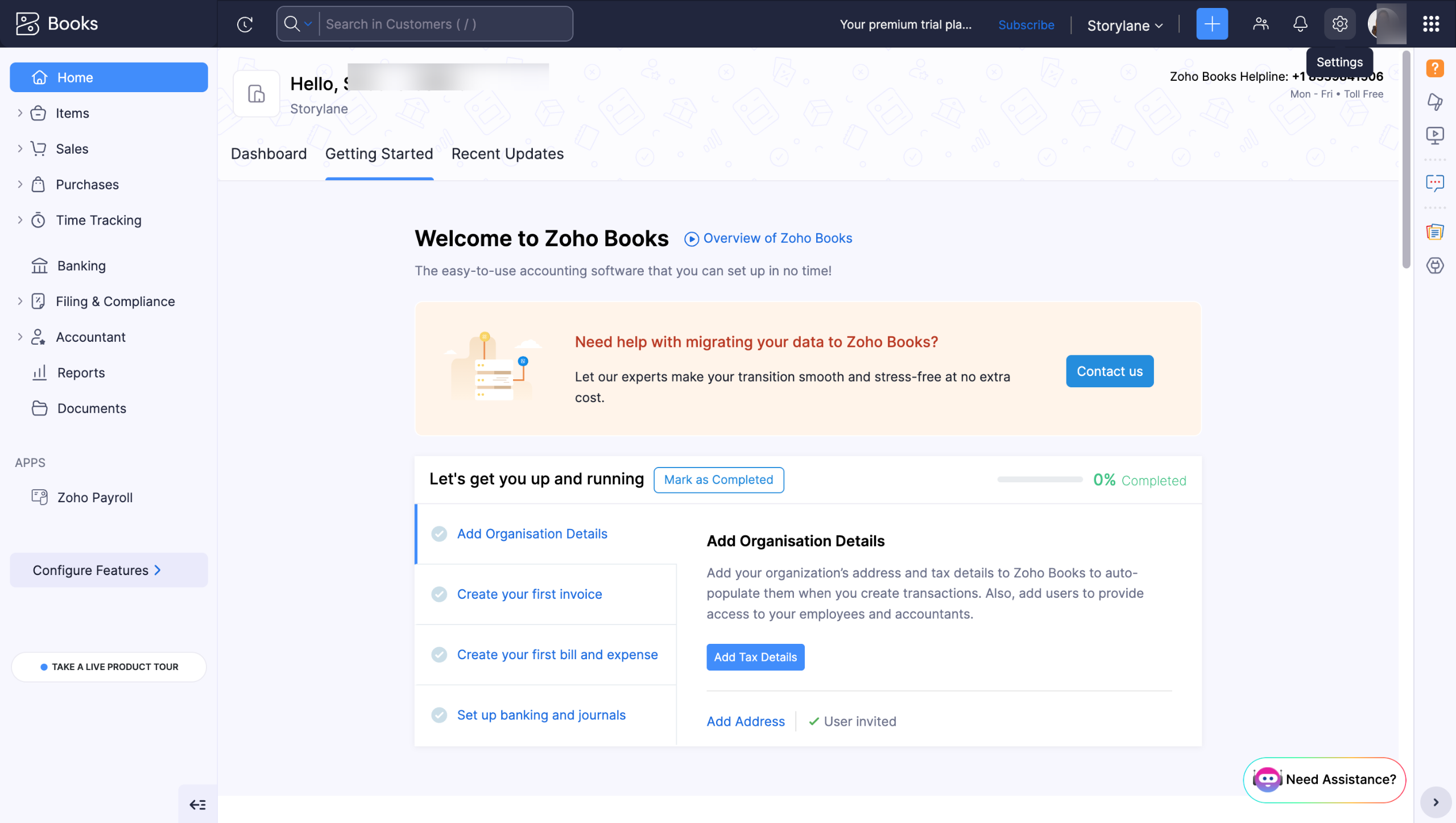The image size is (1456, 823).
Task: Open the video tutorials icon in right panel
Action: [1435, 135]
